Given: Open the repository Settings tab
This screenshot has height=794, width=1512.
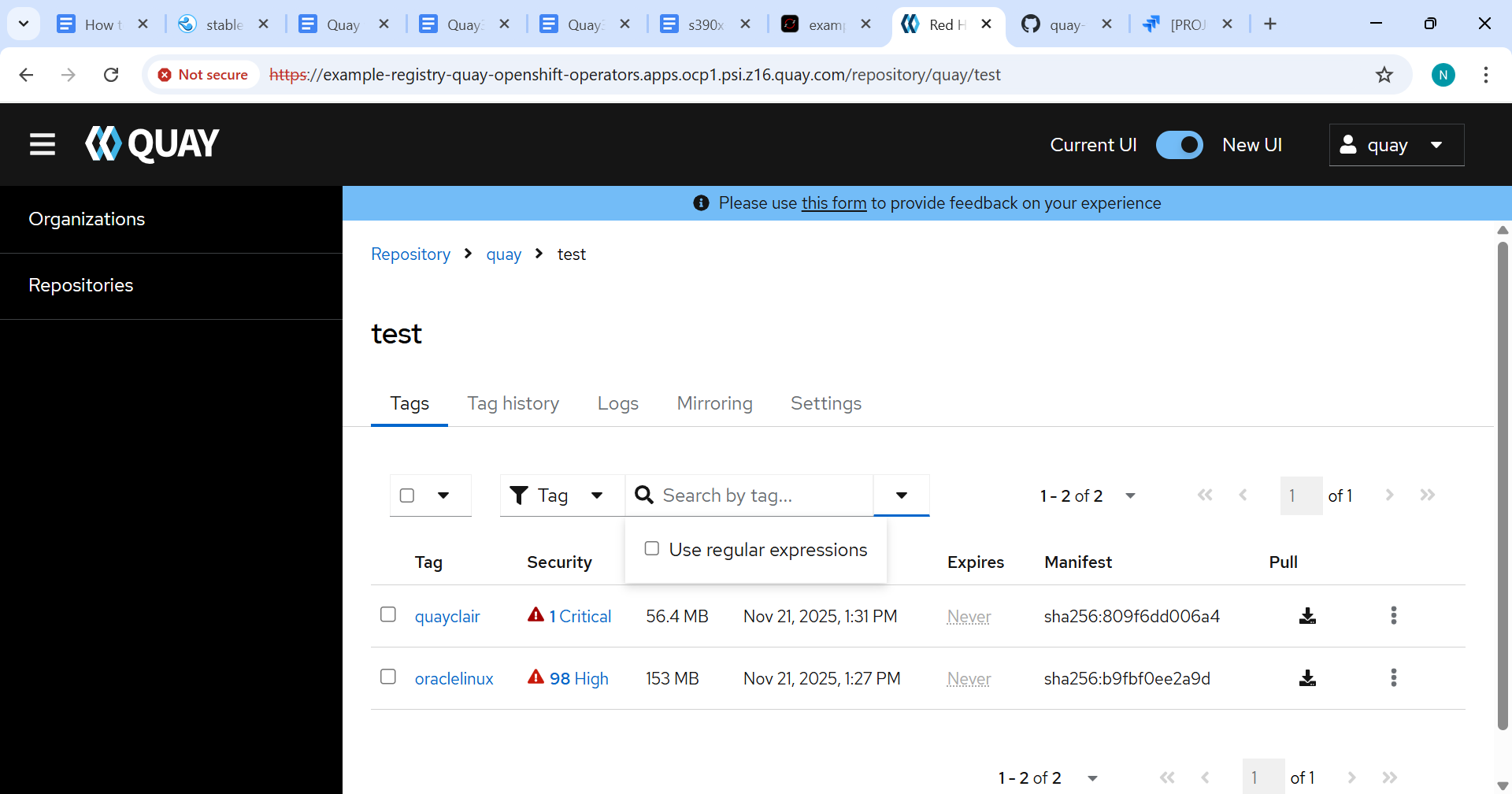Looking at the screenshot, I should [826, 403].
